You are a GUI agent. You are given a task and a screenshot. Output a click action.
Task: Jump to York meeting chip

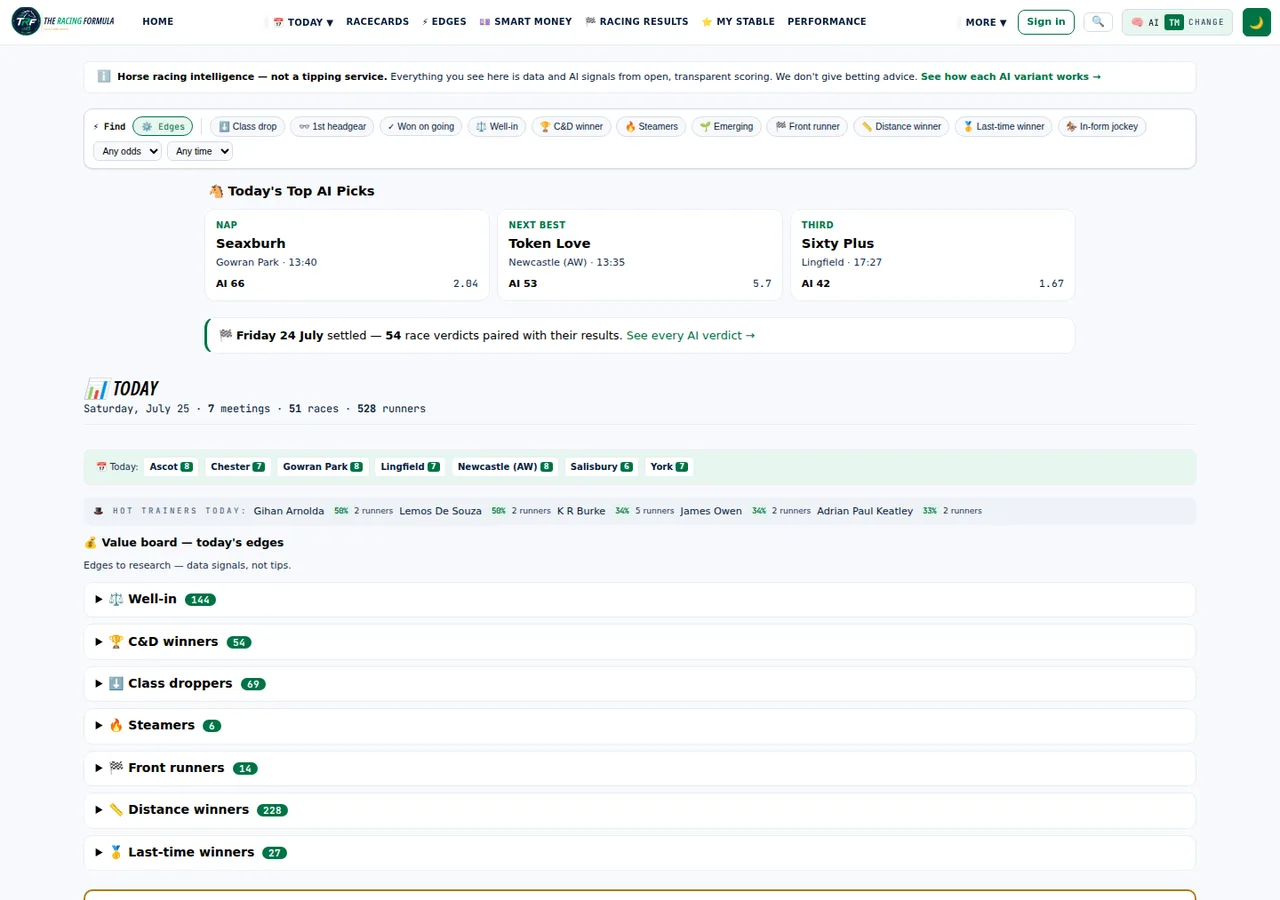coord(669,467)
